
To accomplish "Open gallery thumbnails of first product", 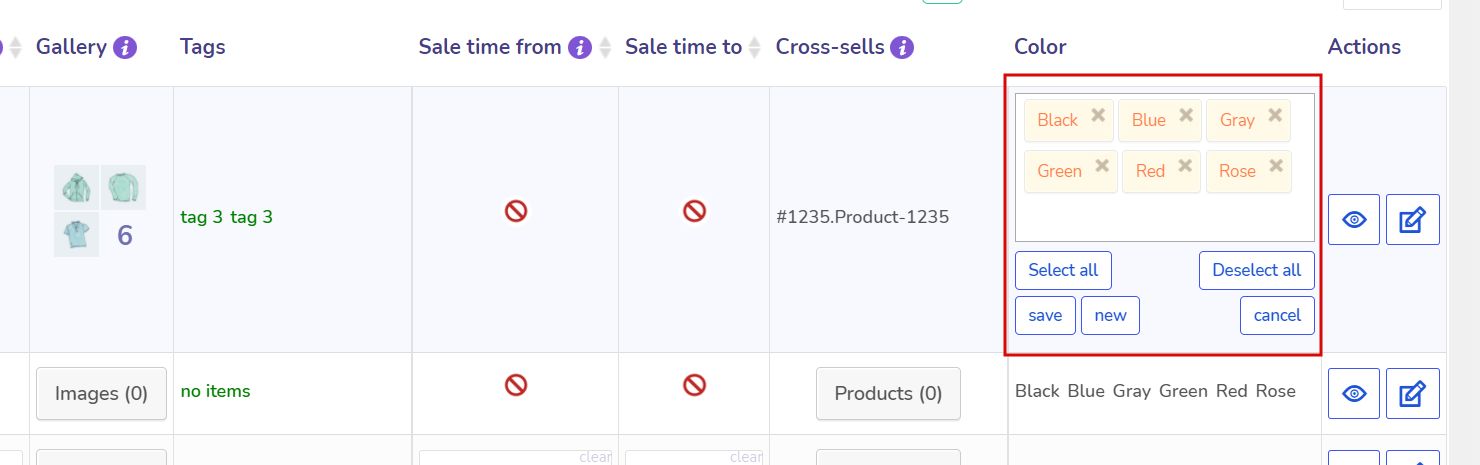I will (x=99, y=210).
